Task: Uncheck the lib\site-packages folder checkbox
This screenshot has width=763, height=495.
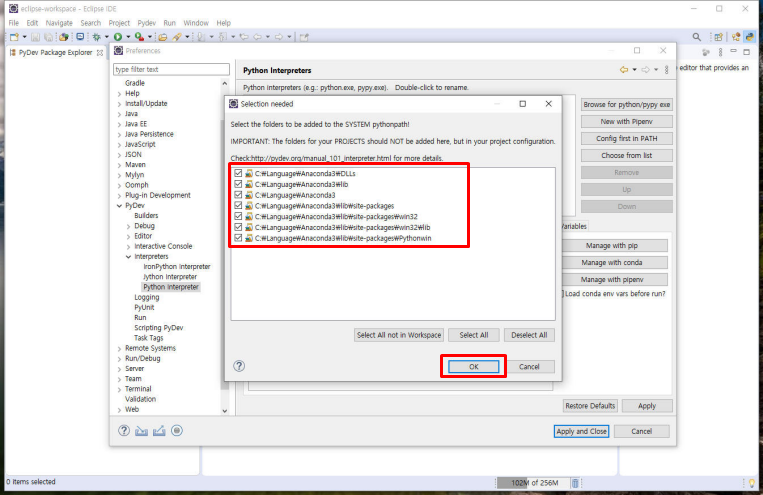Action: (x=238, y=205)
